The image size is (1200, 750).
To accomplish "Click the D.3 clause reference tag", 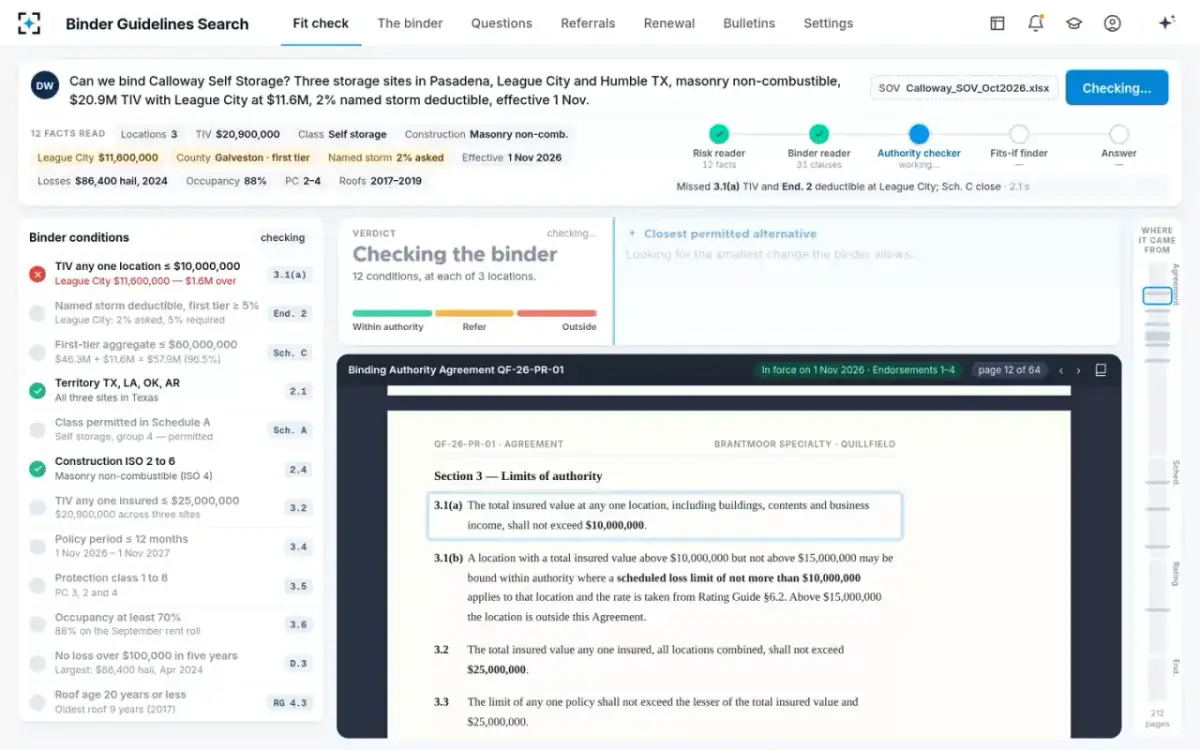I will tap(298, 664).
